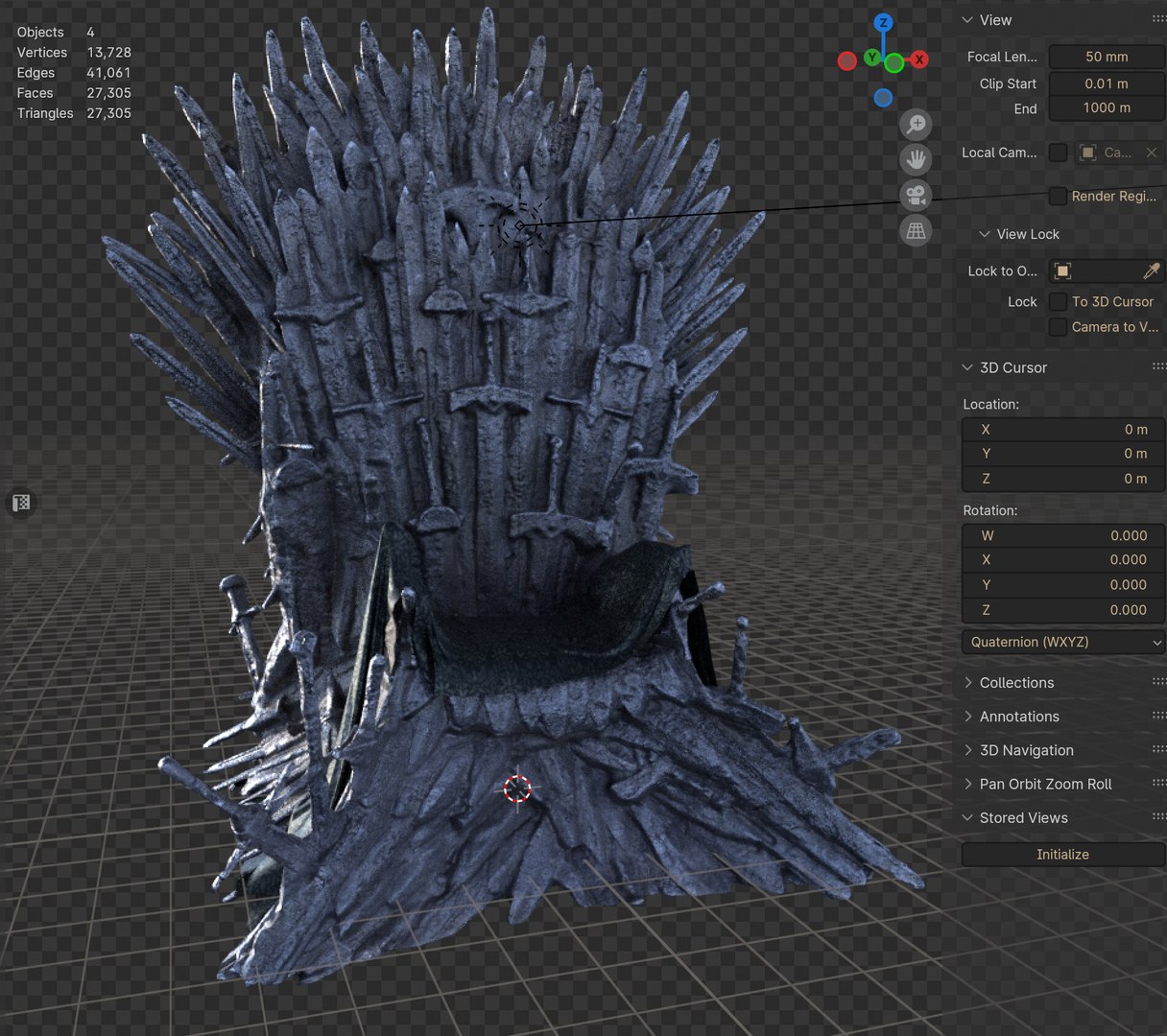The image size is (1167, 1036).
Task: Click the 3D Cursor Location Z field
Action: click(1063, 479)
